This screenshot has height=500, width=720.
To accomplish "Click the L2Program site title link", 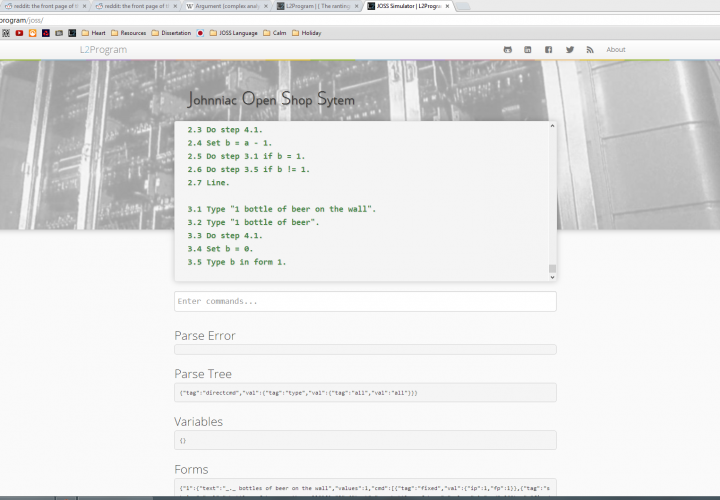I will point(103,49).
